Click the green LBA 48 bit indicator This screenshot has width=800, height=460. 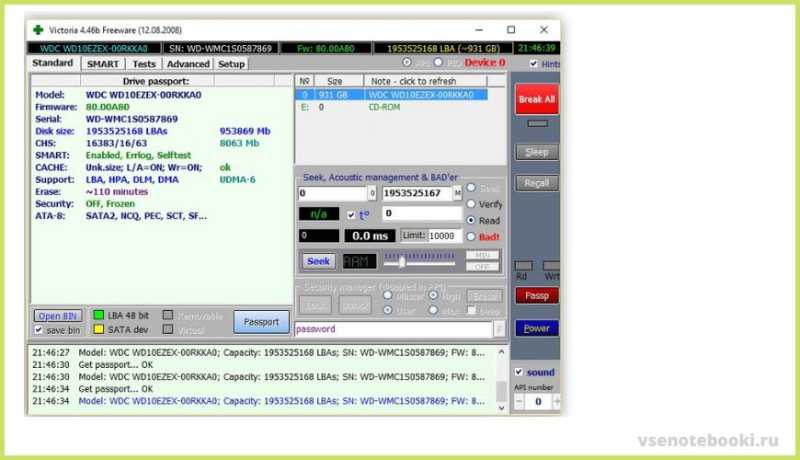(98, 315)
